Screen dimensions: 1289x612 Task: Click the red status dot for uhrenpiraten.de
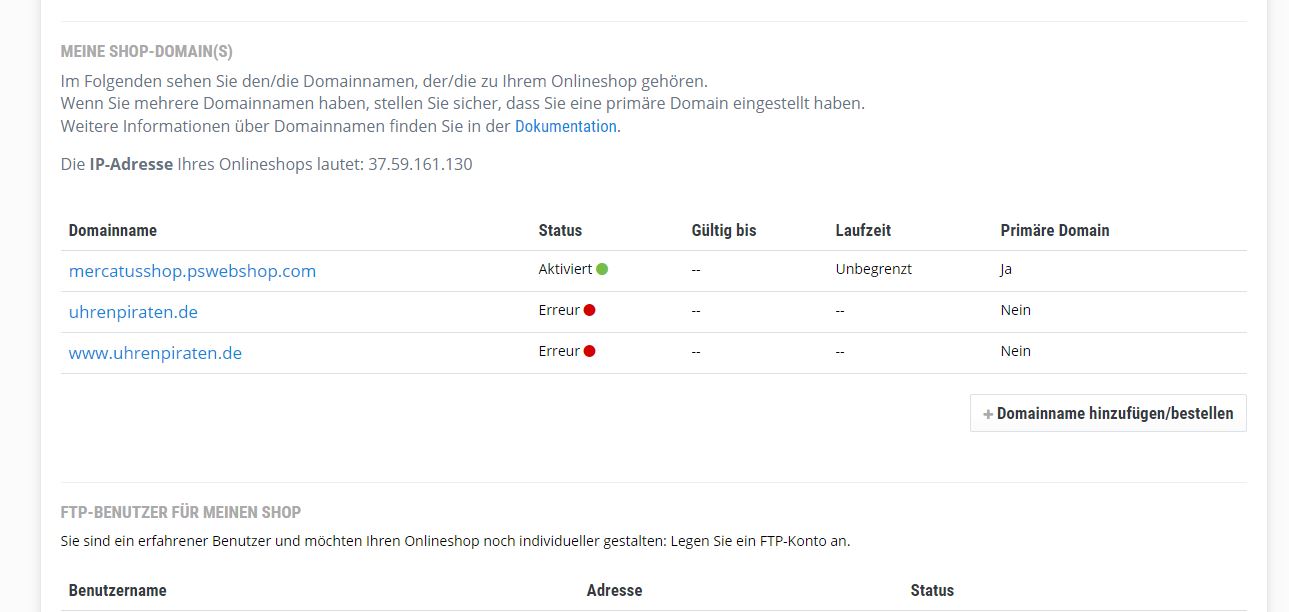(x=589, y=310)
